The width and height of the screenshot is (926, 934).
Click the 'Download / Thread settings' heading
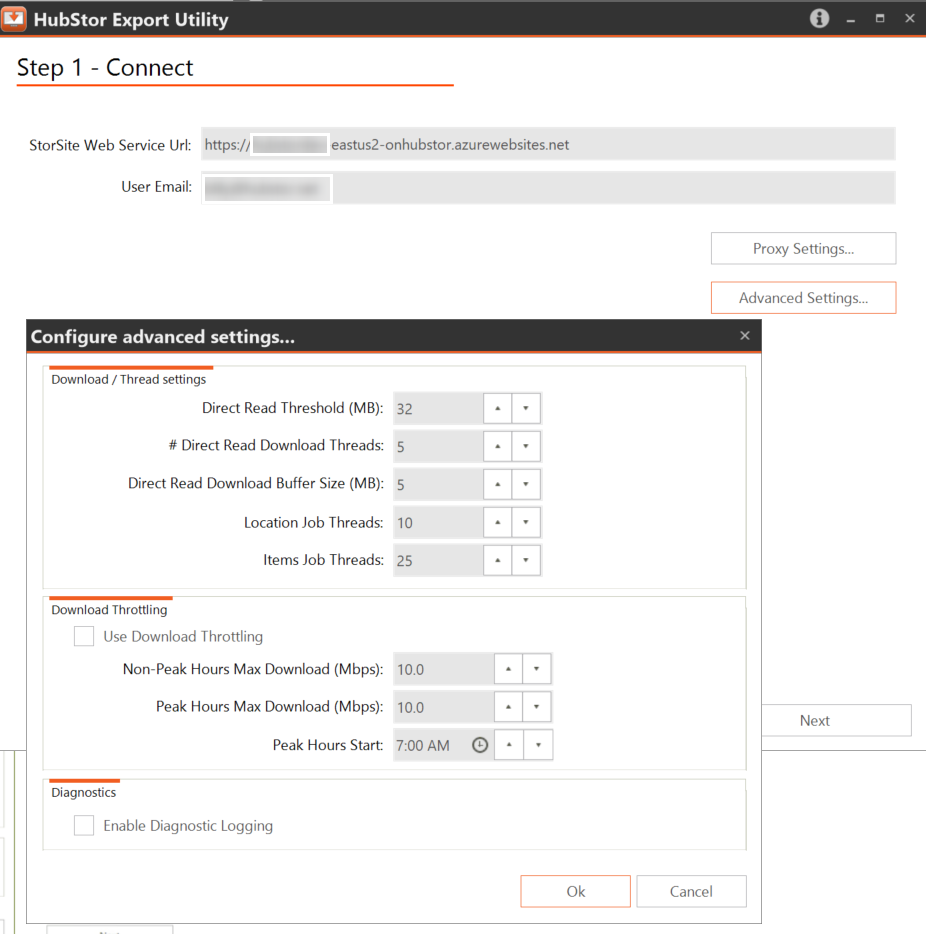129,379
